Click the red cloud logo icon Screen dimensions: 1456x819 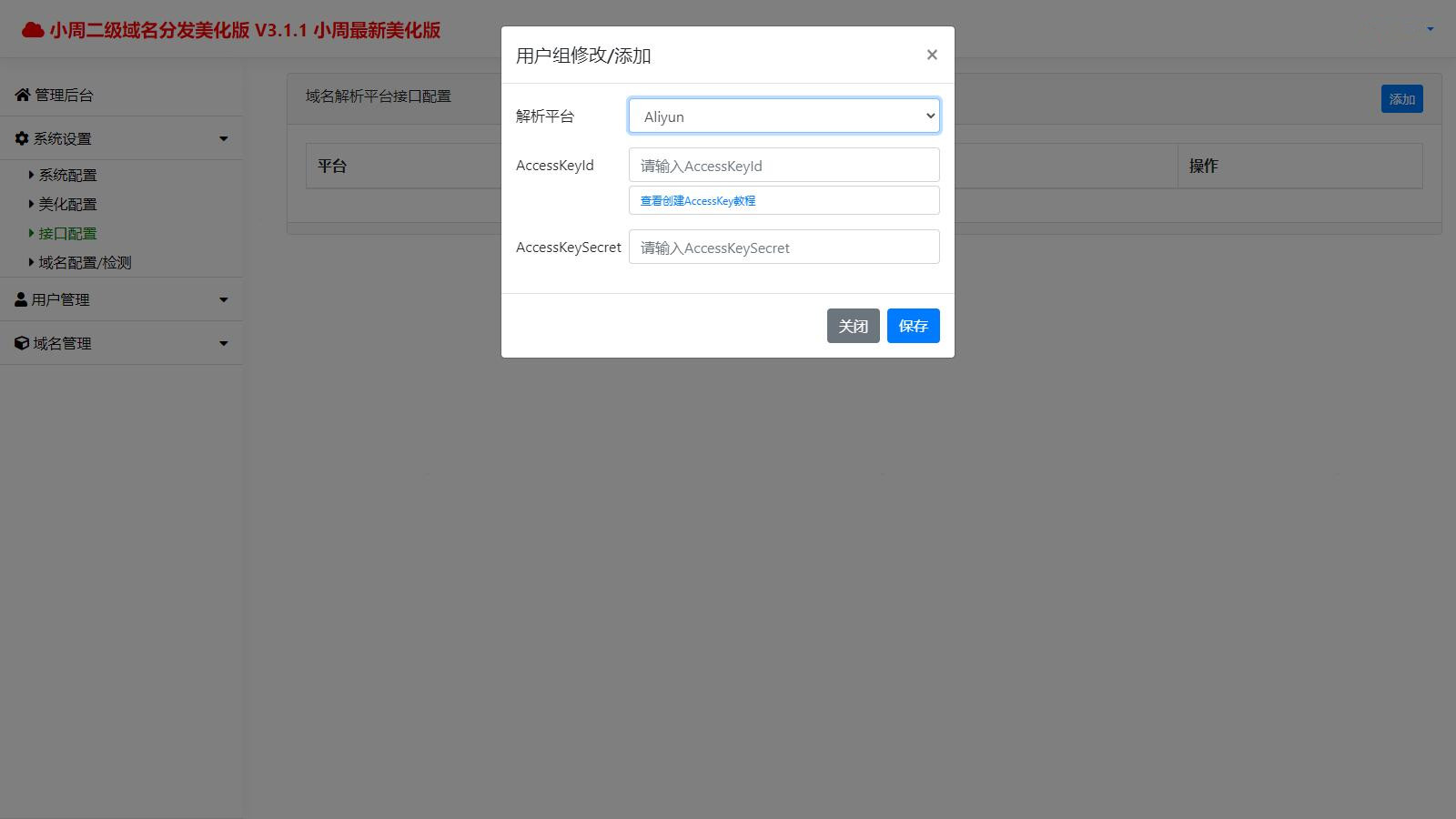pyautogui.click(x=33, y=30)
